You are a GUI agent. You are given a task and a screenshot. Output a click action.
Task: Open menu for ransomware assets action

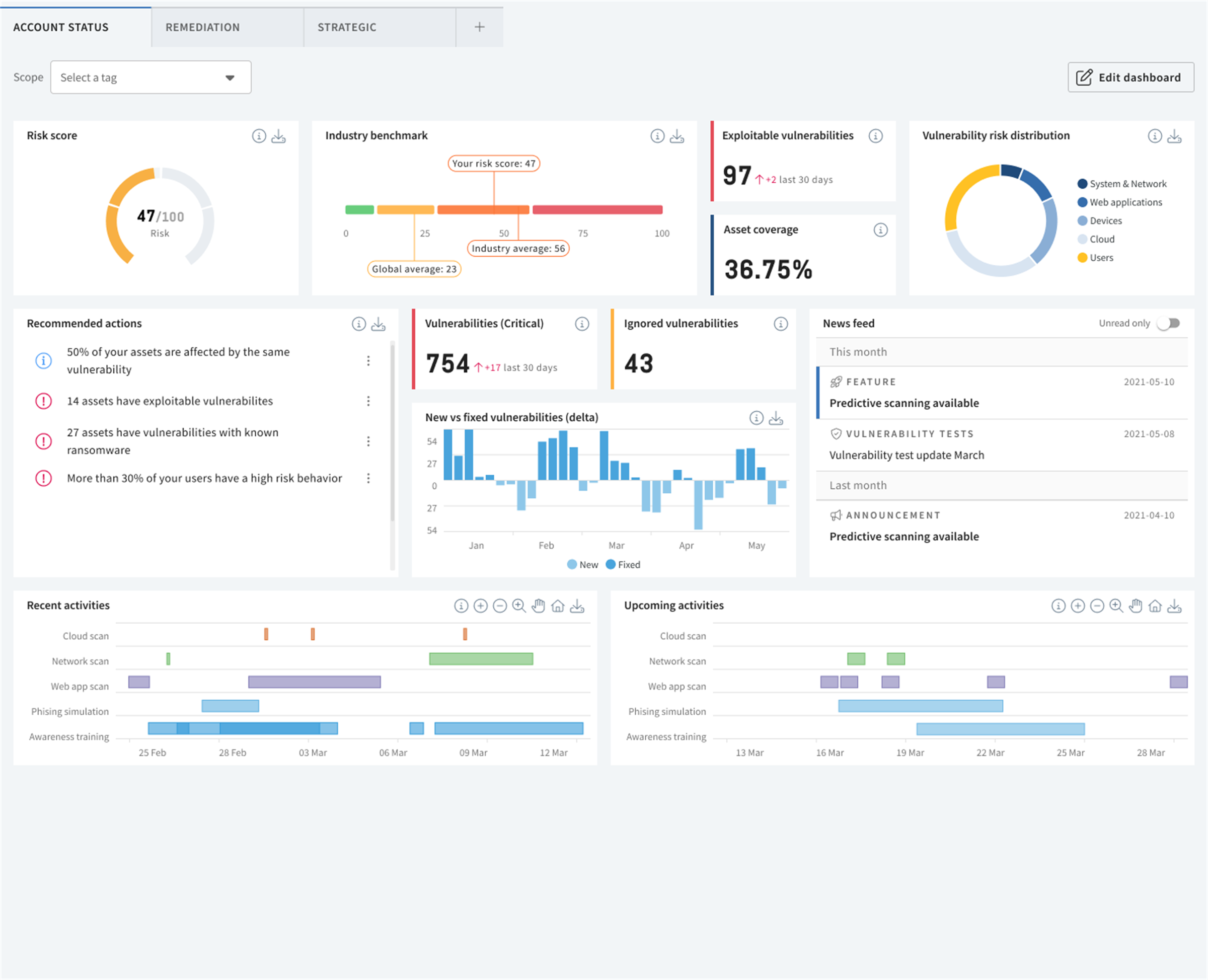click(x=368, y=441)
